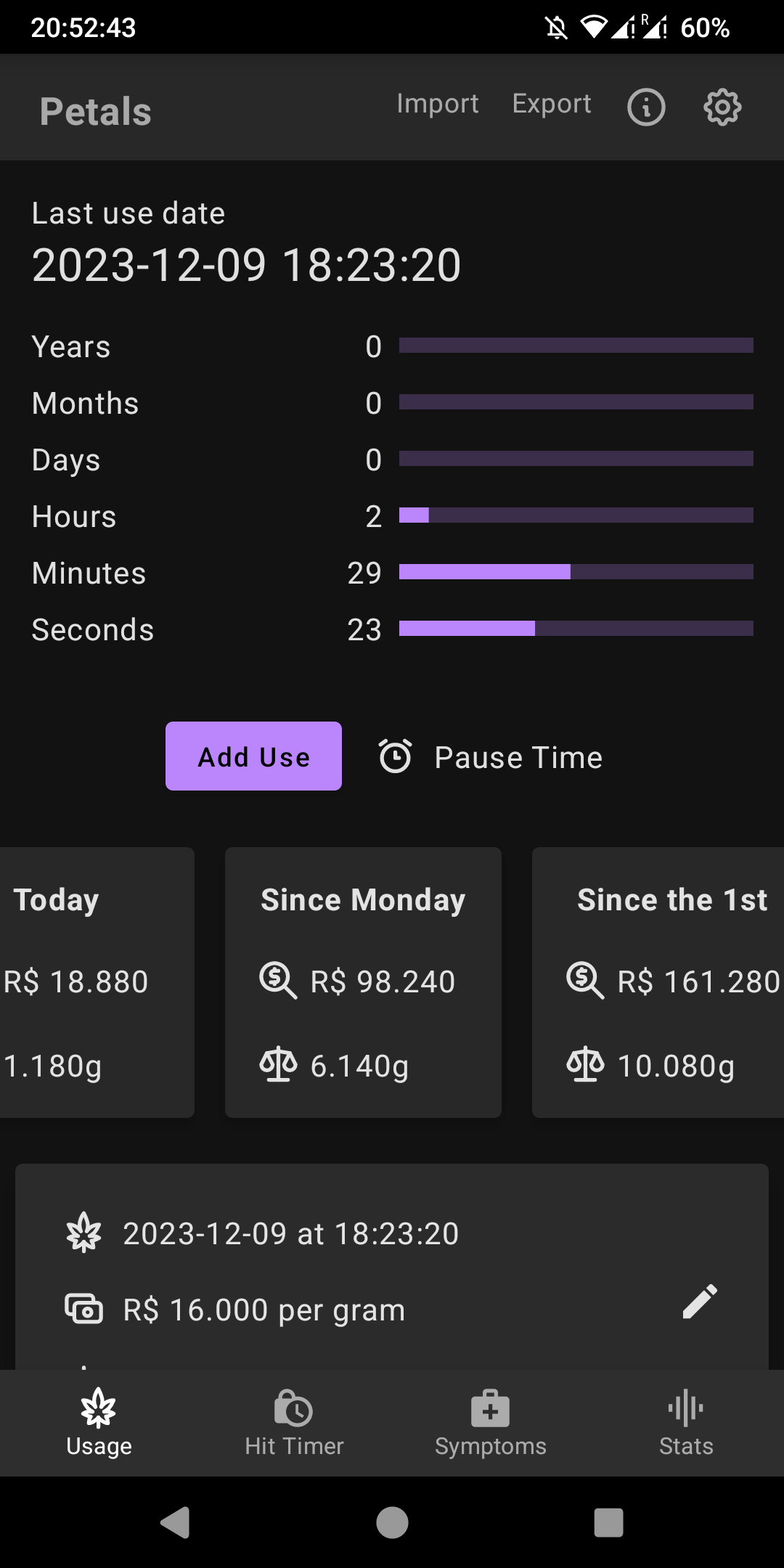The image size is (784, 1568).
Task: Select the Usage tab
Action: (99, 1423)
